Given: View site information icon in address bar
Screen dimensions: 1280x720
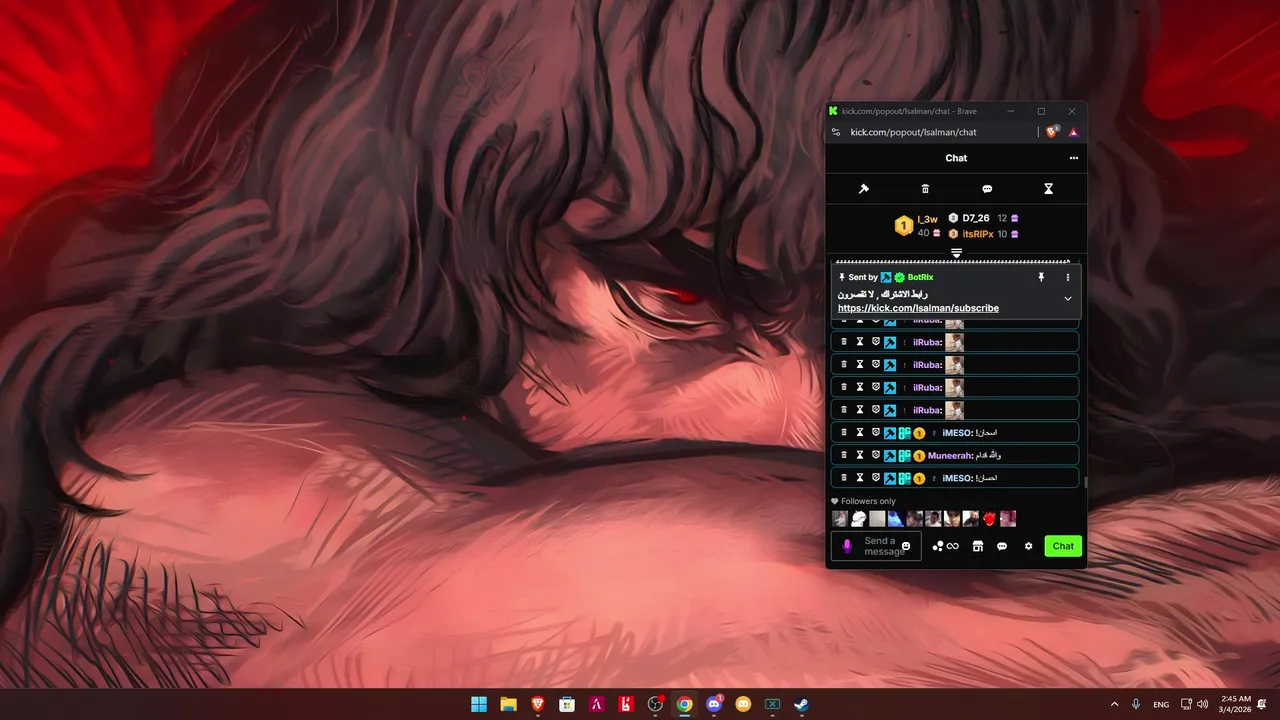Looking at the screenshot, I should [836, 132].
